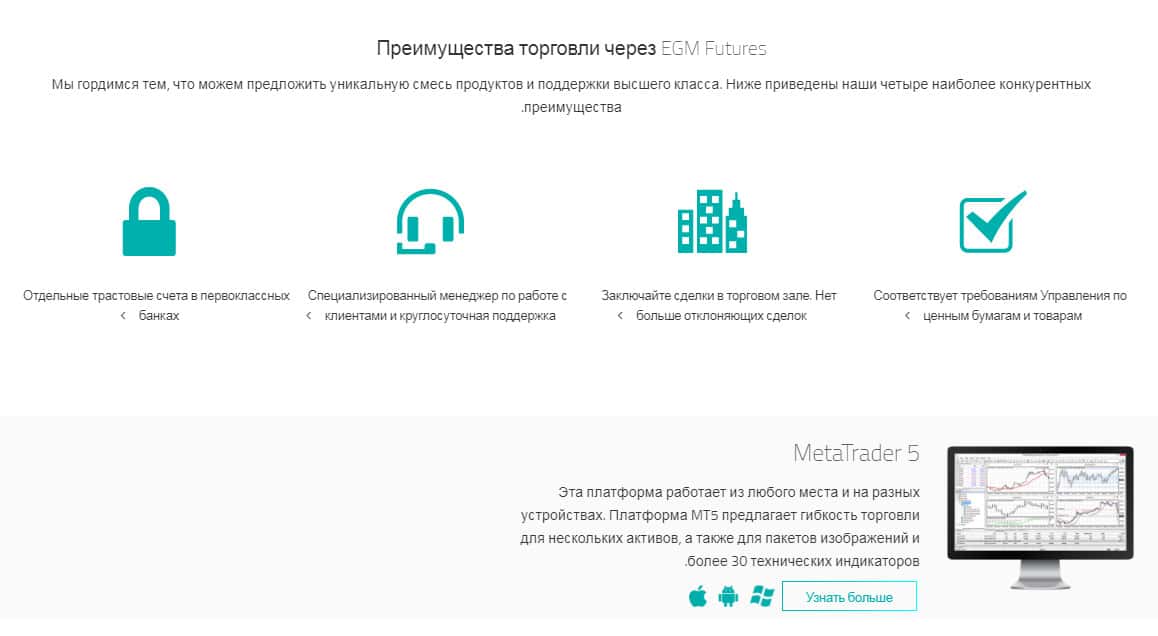
Task: Click the headset support manager icon
Action: [x=431, y=222]
